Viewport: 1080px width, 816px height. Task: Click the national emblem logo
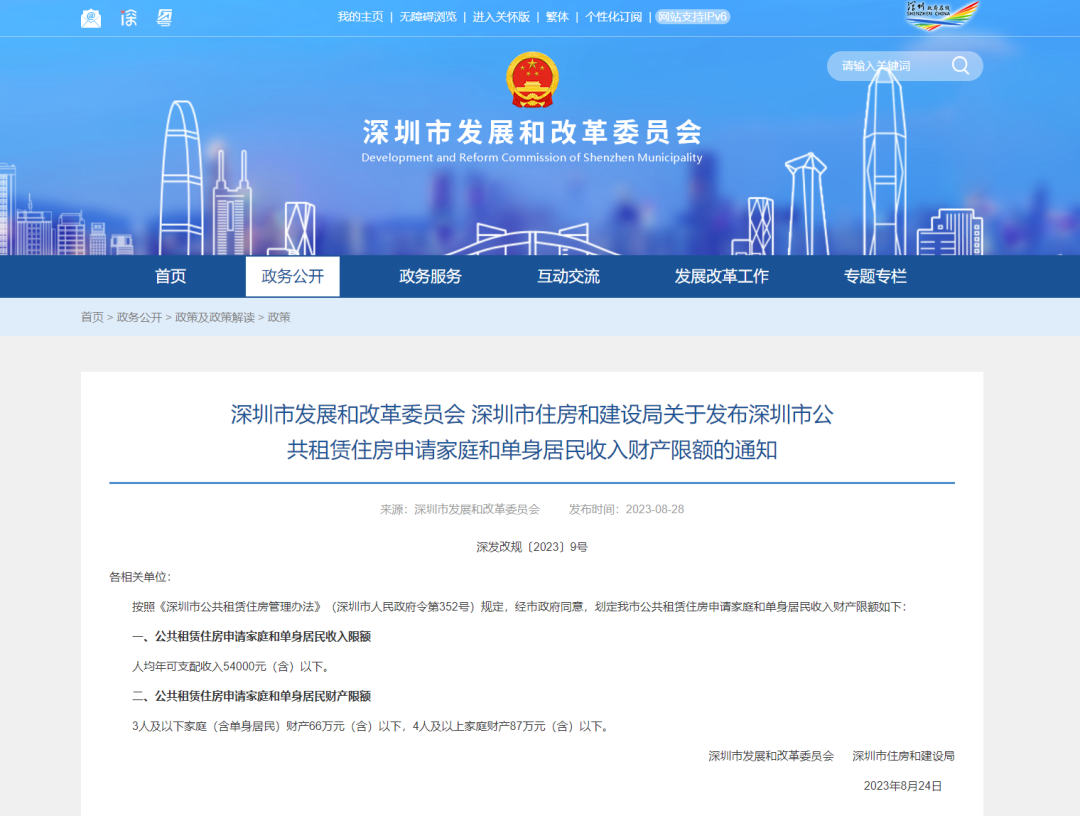[533, 80]
